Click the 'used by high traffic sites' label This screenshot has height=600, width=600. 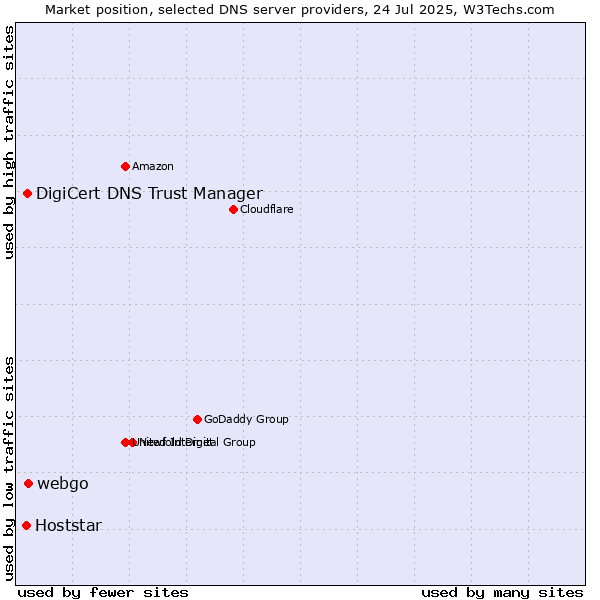(8, 142)
